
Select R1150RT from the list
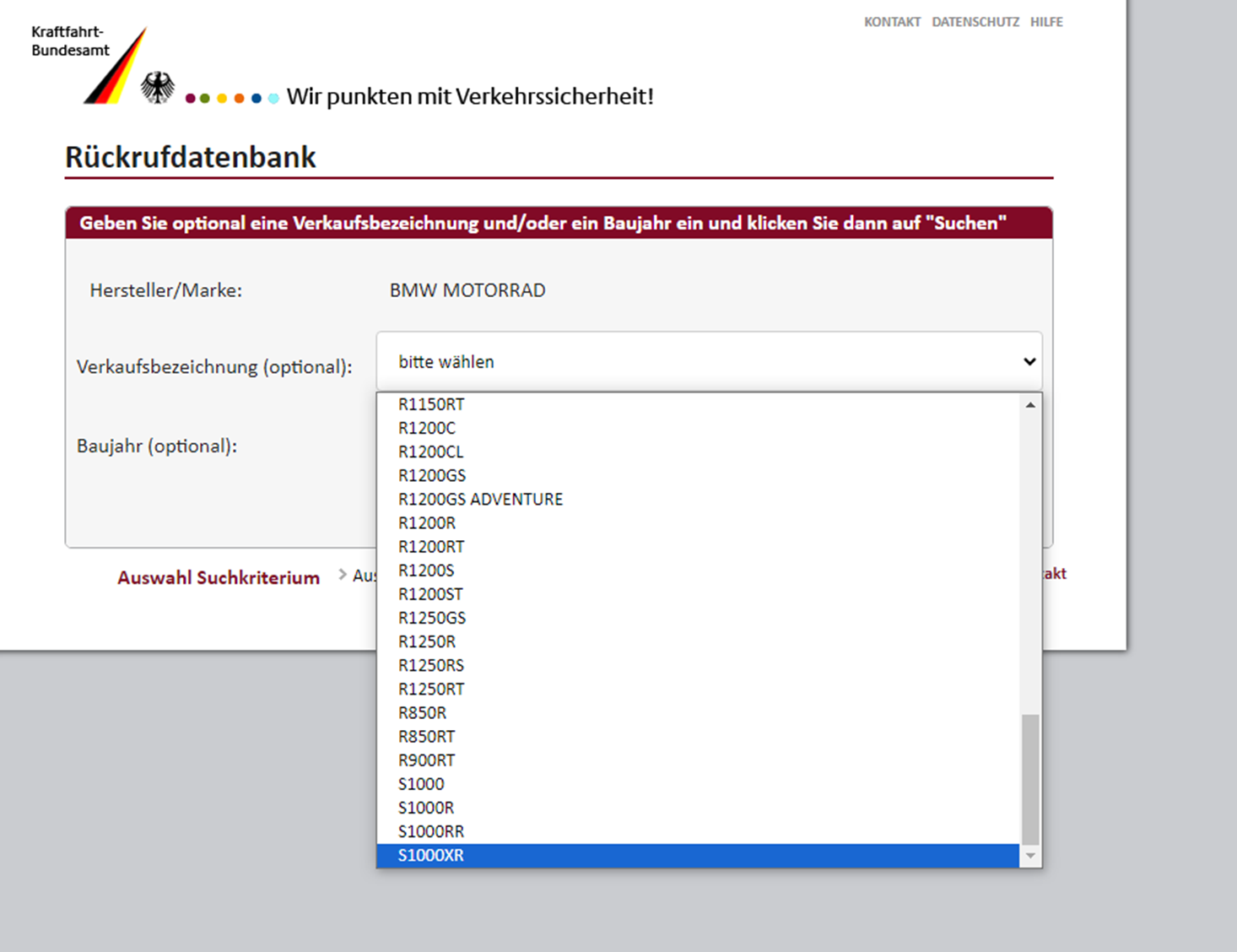point(698,404)
